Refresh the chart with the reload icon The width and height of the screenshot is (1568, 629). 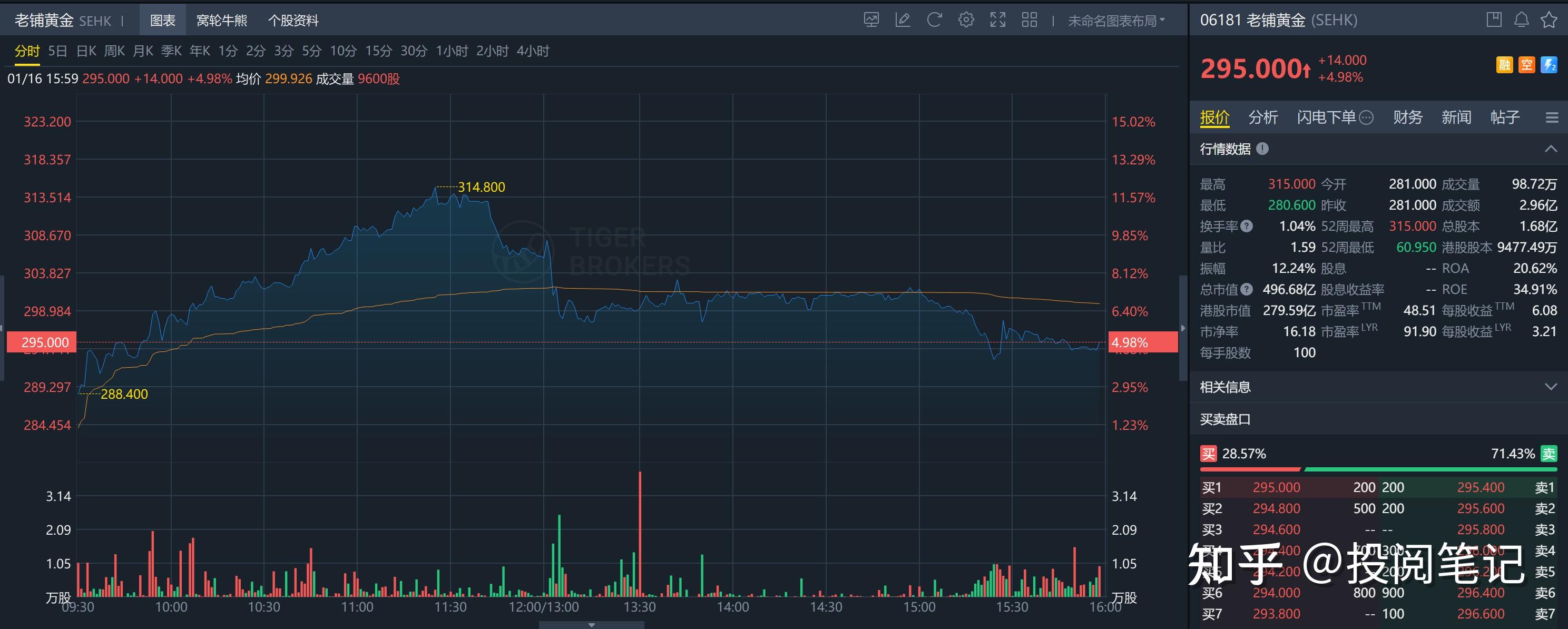pos(934,20)
